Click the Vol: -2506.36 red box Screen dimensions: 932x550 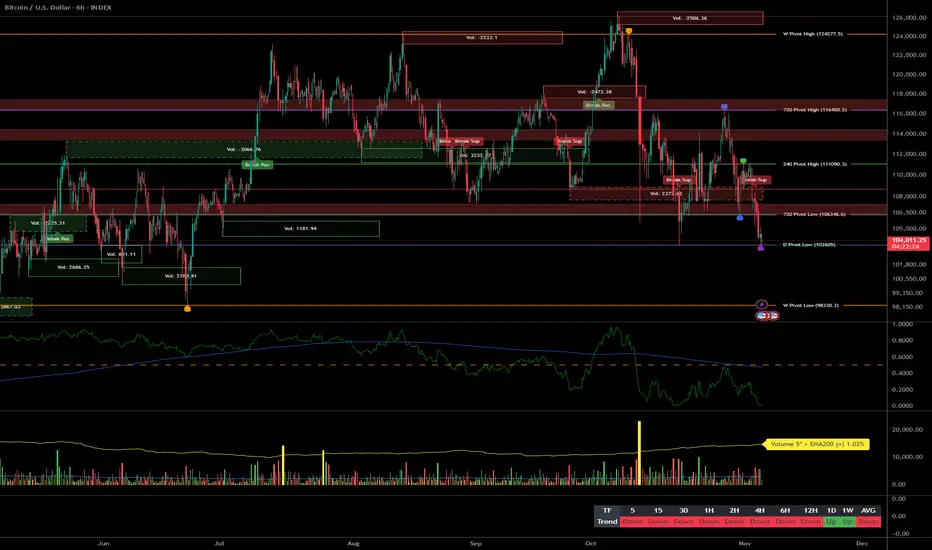[x=690, y=18]
